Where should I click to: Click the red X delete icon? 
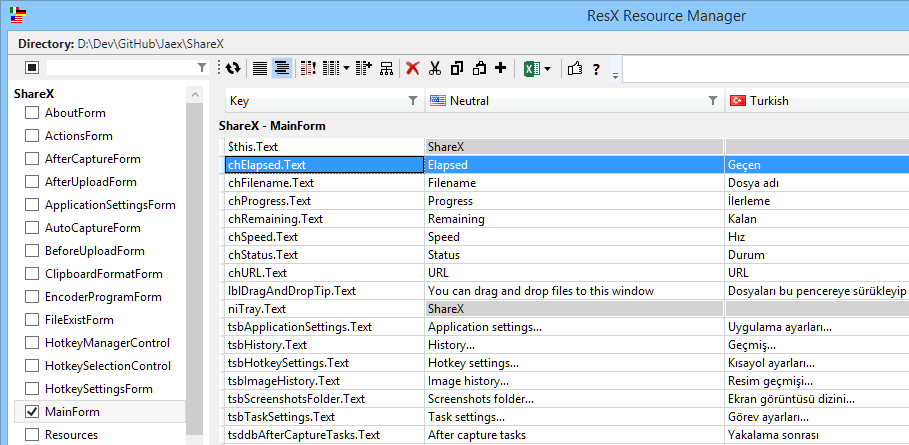click(412, 69)
